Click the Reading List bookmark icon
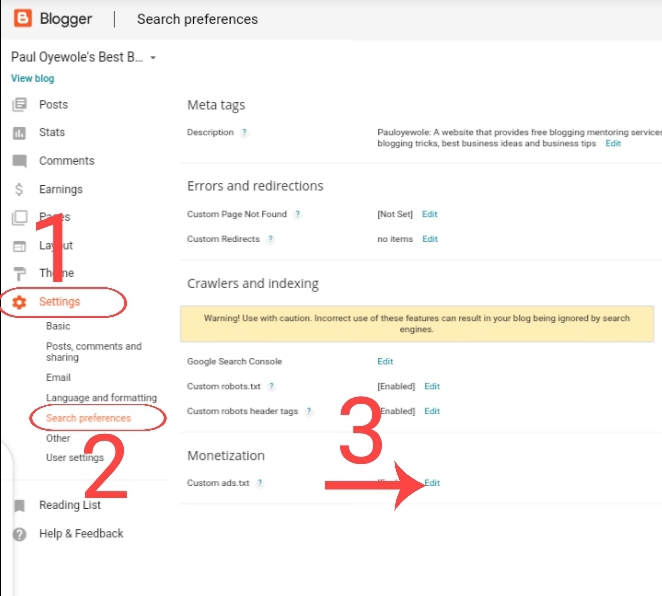The width and height of the screenshot is (662, 596). click(19, 505)
